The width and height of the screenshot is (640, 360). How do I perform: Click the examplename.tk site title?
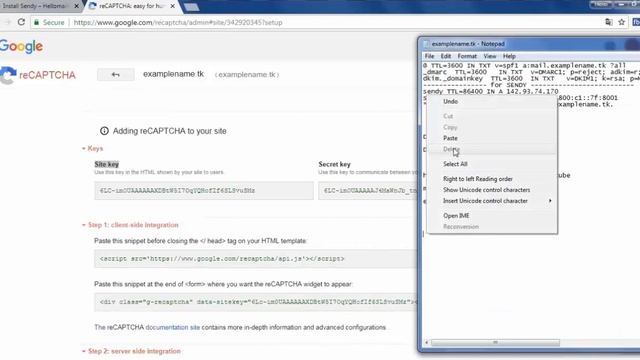pos(173,74)
